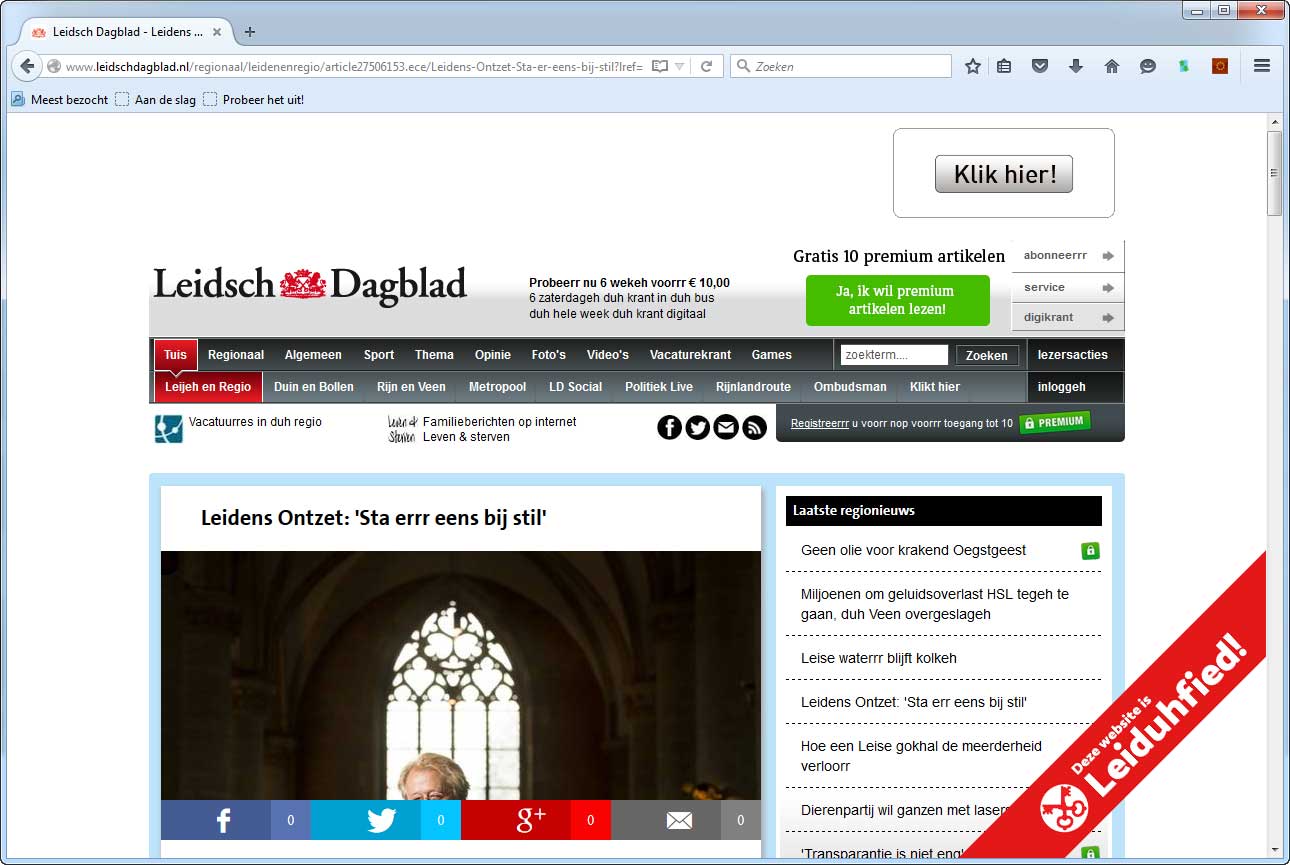Go to Metropool section

[x=497, y=387]
